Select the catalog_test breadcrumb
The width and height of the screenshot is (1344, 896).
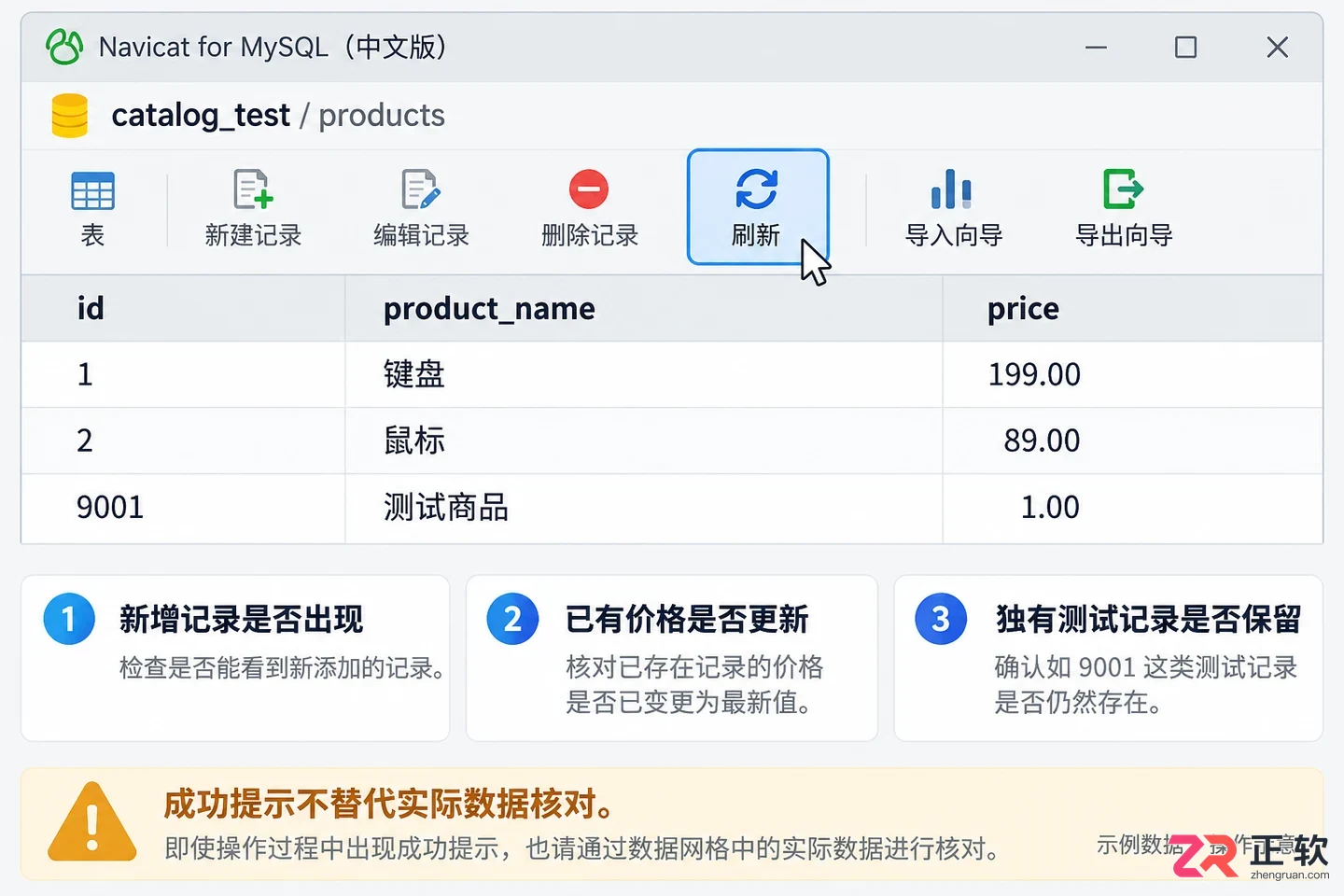201,116
